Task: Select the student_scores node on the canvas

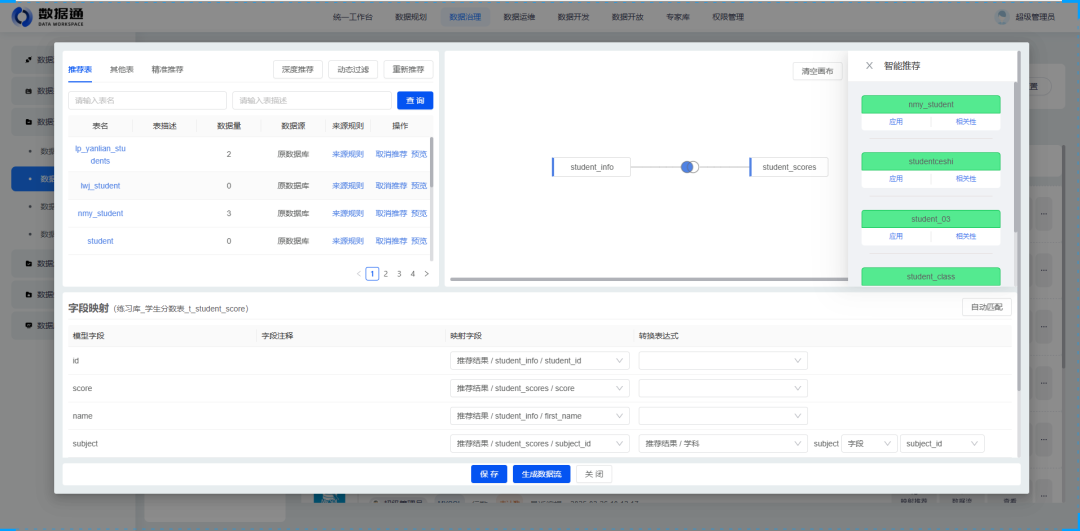Action: [789, 167]
